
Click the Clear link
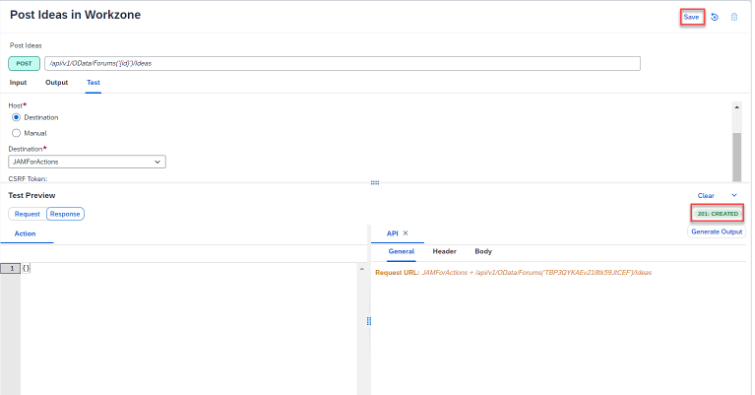706,196
